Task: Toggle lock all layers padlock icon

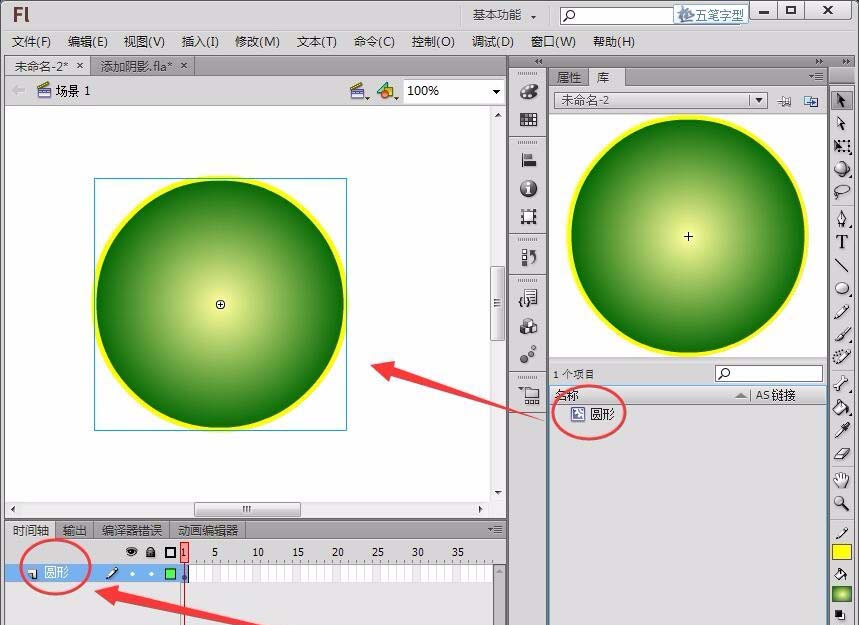Action: 151,552
